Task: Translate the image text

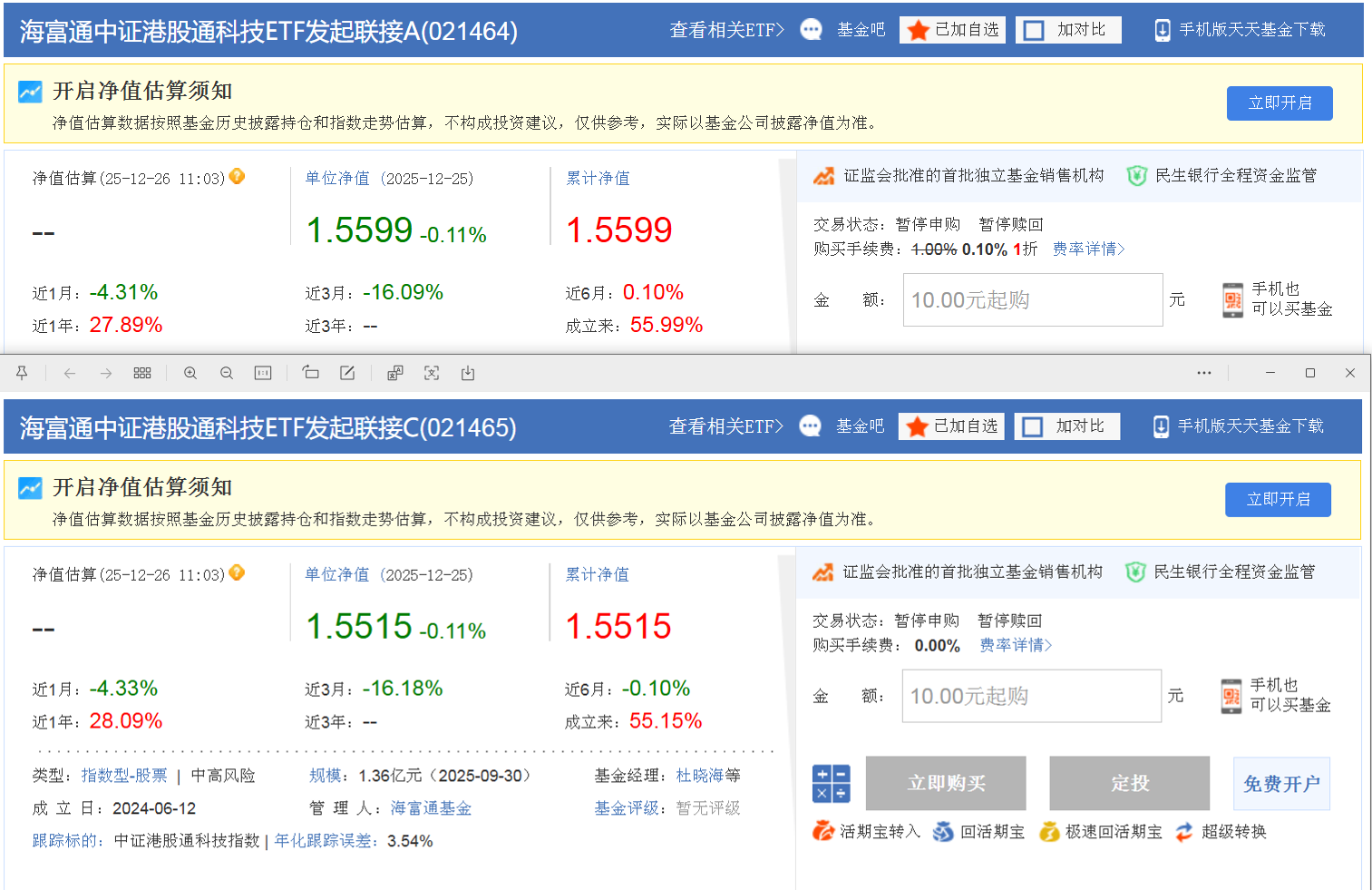Action: [x=395, y=373]
